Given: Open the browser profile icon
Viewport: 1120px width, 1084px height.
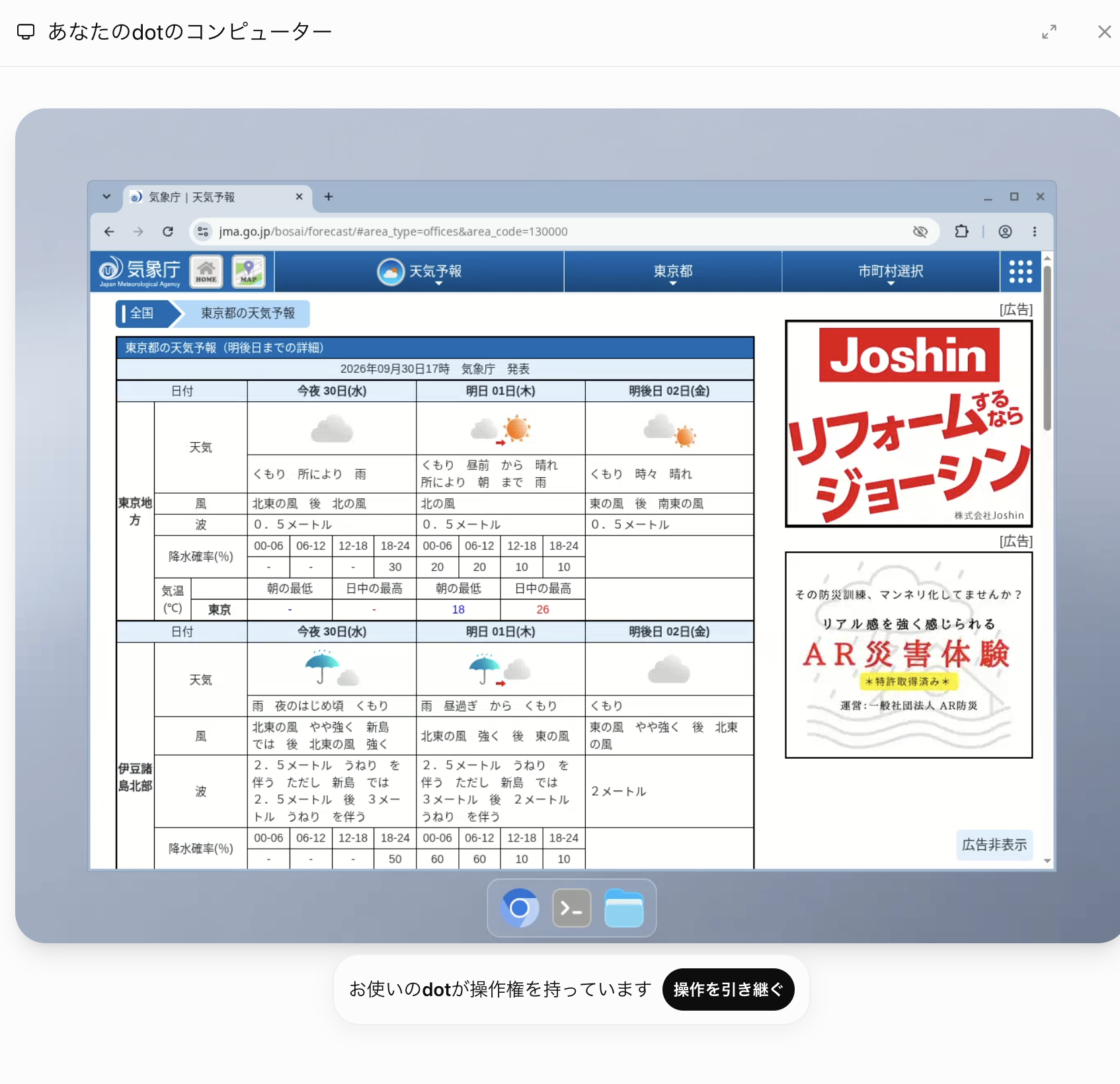Looking at the screenshot, I should tap(1005, 231).
